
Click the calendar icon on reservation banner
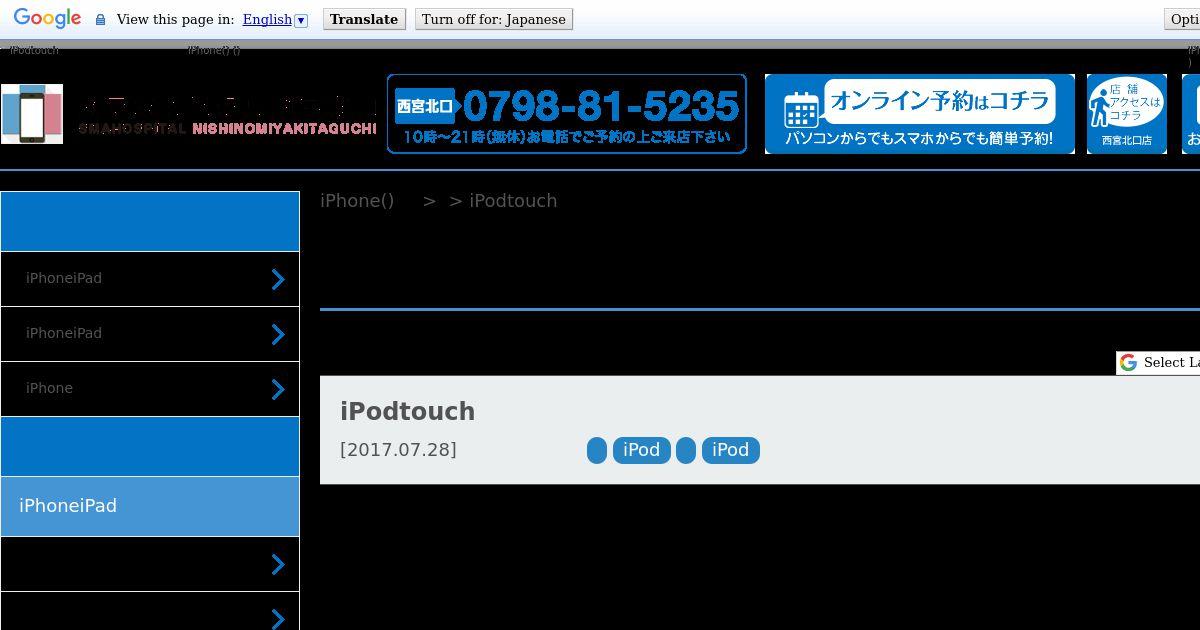coord(801,109)
